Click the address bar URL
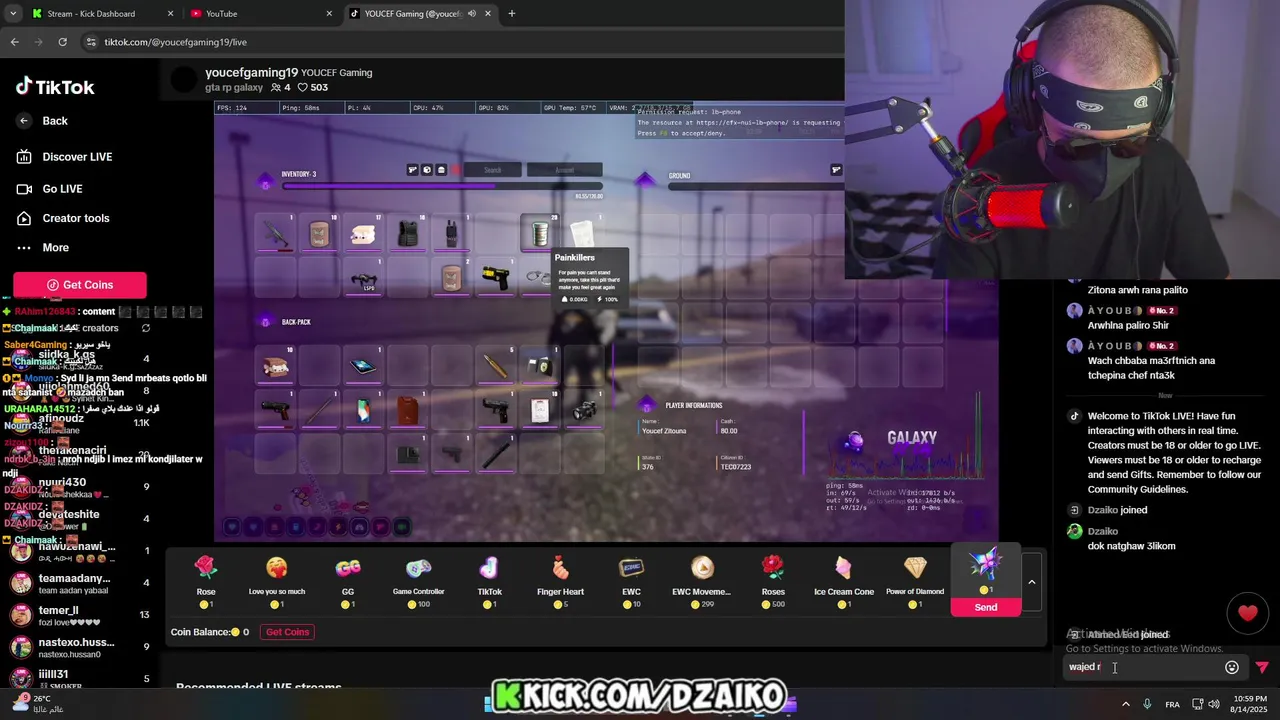 (x=176, y=42)
